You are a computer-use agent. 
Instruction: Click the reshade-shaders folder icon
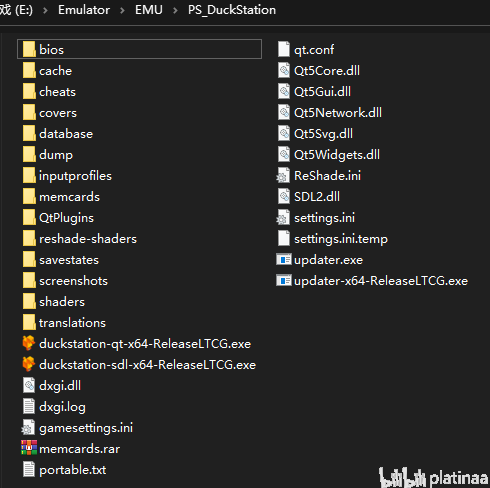click(x=29, y=239)
